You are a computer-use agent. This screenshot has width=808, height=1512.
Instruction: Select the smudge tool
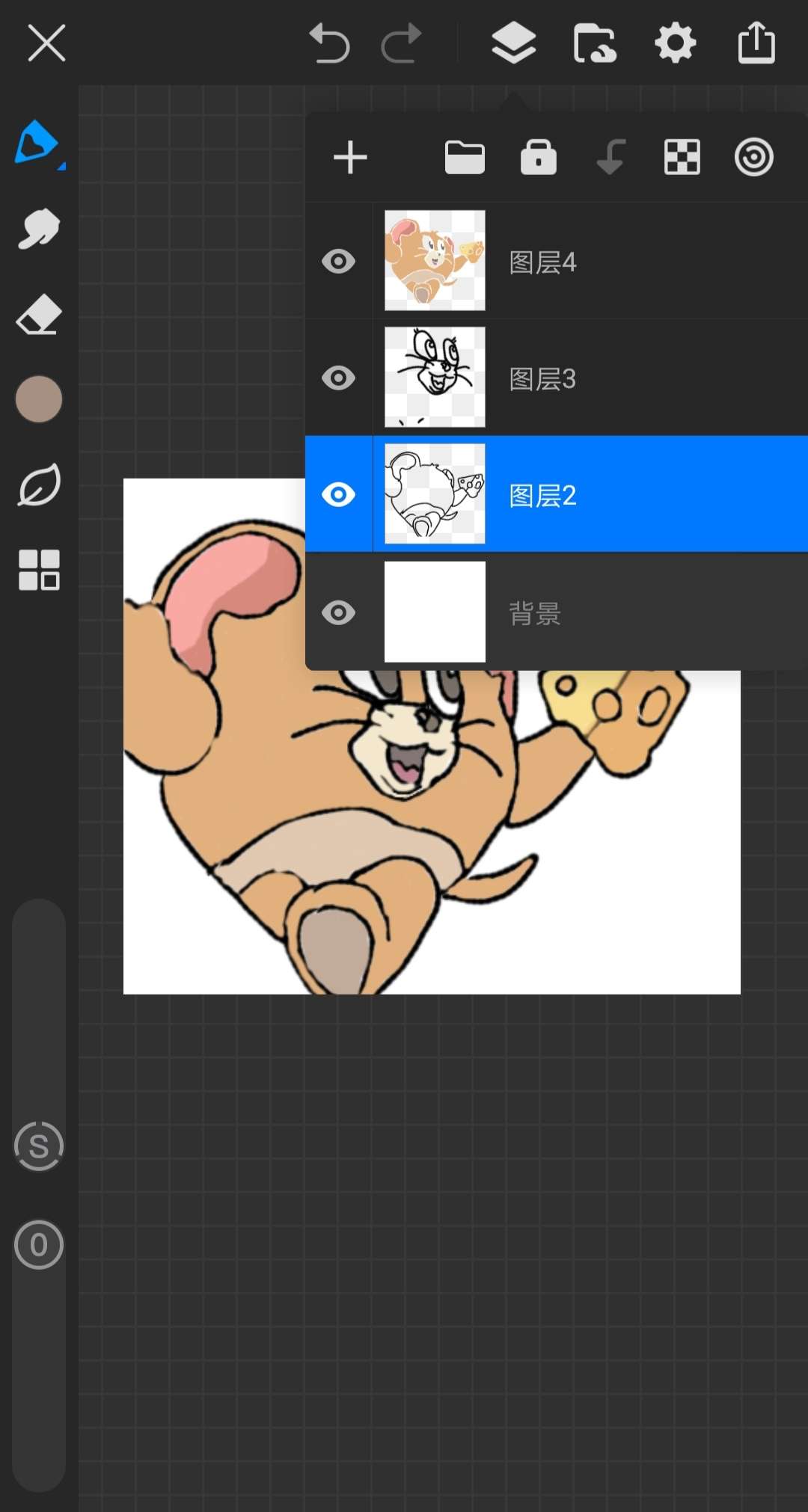click(38, 229)
